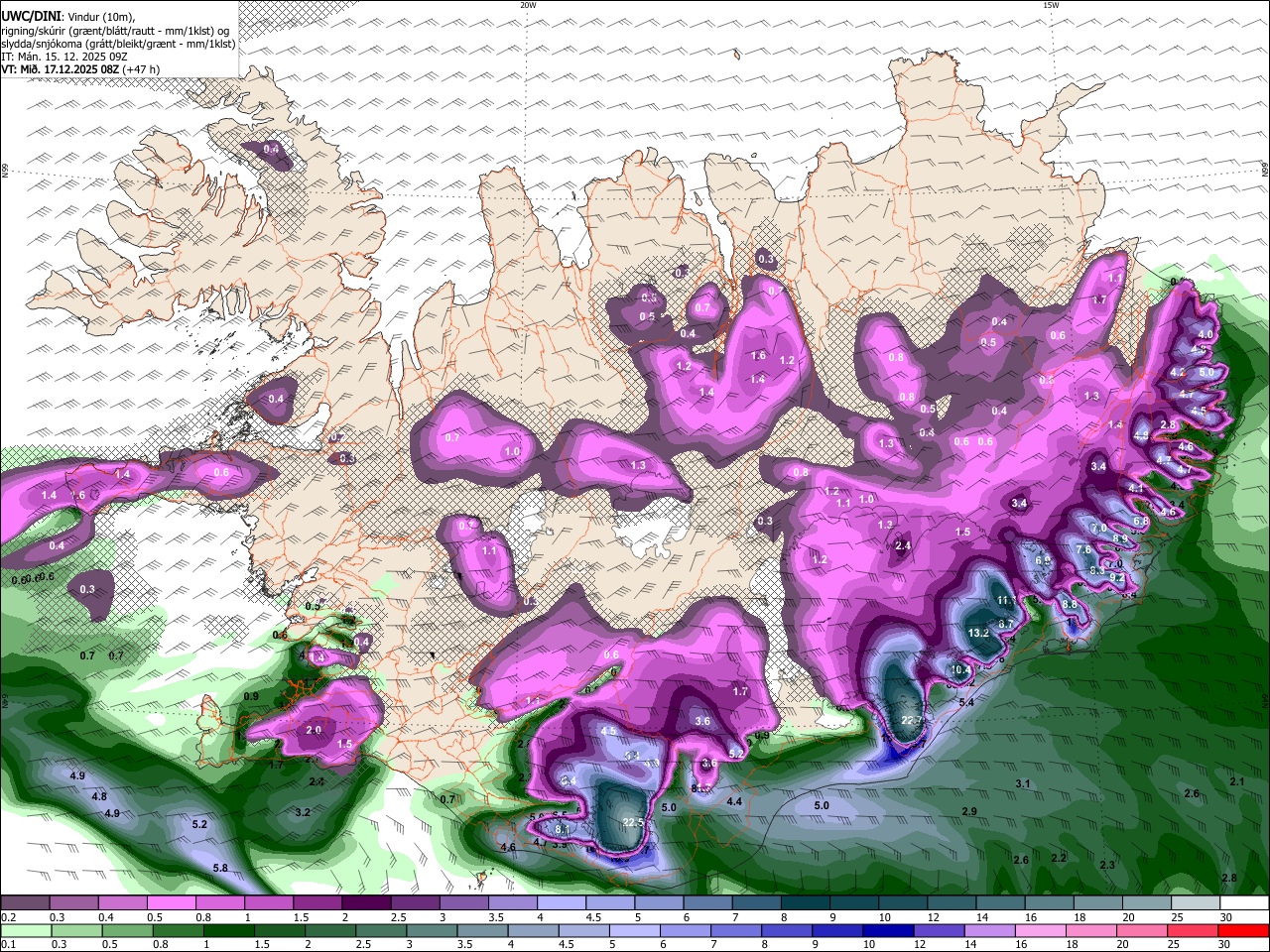Click the 7.6 snow value on the map
1270x952 pixels.
(x=1083, y=549)
